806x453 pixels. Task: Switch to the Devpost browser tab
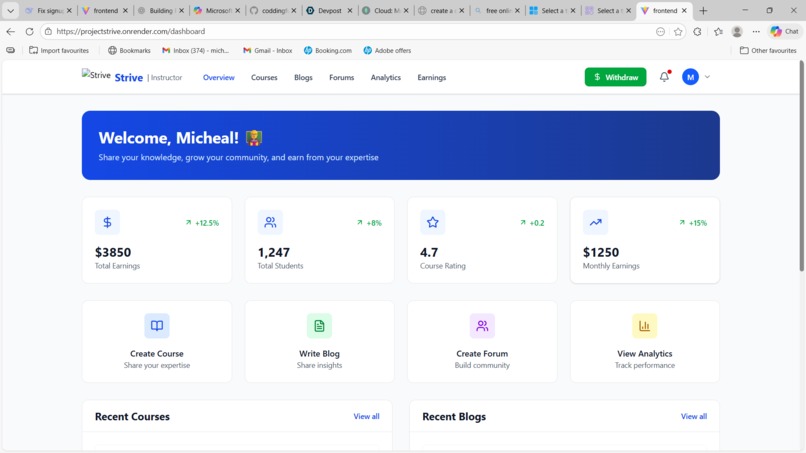pyautogui.click(x=329, y=10)
